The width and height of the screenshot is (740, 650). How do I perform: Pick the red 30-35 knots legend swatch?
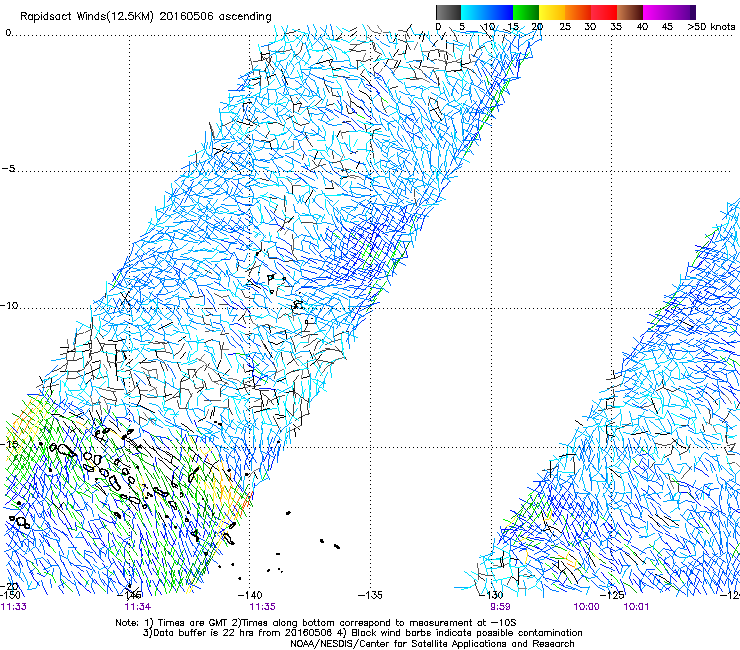coord(604,12)
